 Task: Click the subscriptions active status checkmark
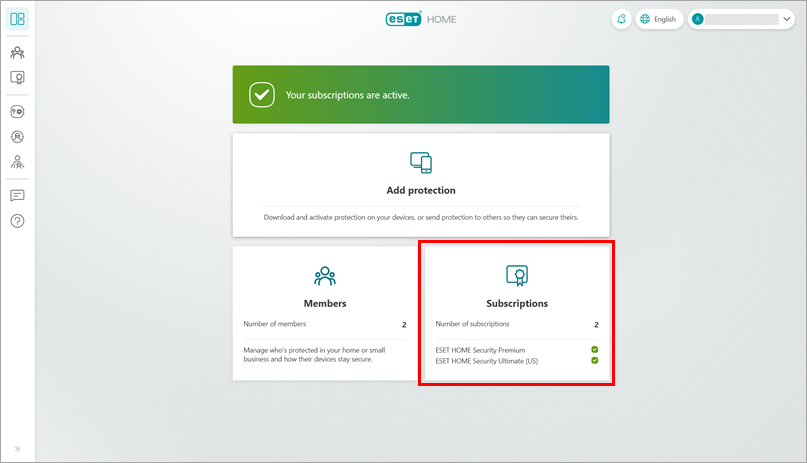[x=261, y=95]
